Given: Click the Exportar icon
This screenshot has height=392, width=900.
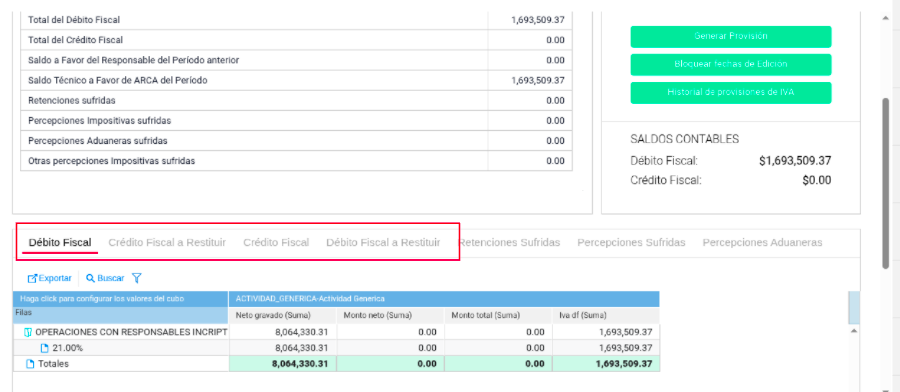Looking at the screenshot, I should coord(32,278).
